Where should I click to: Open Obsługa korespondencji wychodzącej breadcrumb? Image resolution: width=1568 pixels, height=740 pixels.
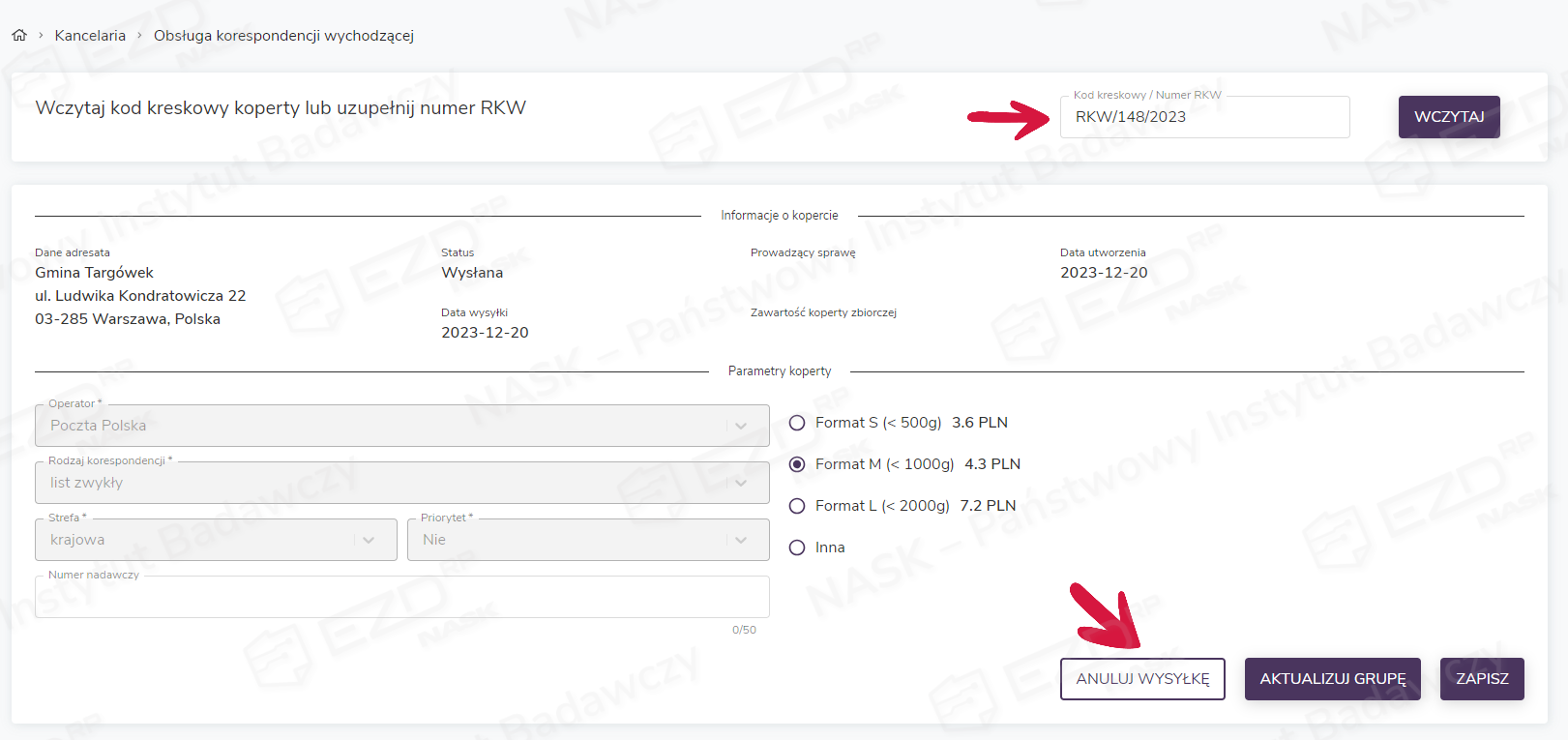(x=283, y=36)
